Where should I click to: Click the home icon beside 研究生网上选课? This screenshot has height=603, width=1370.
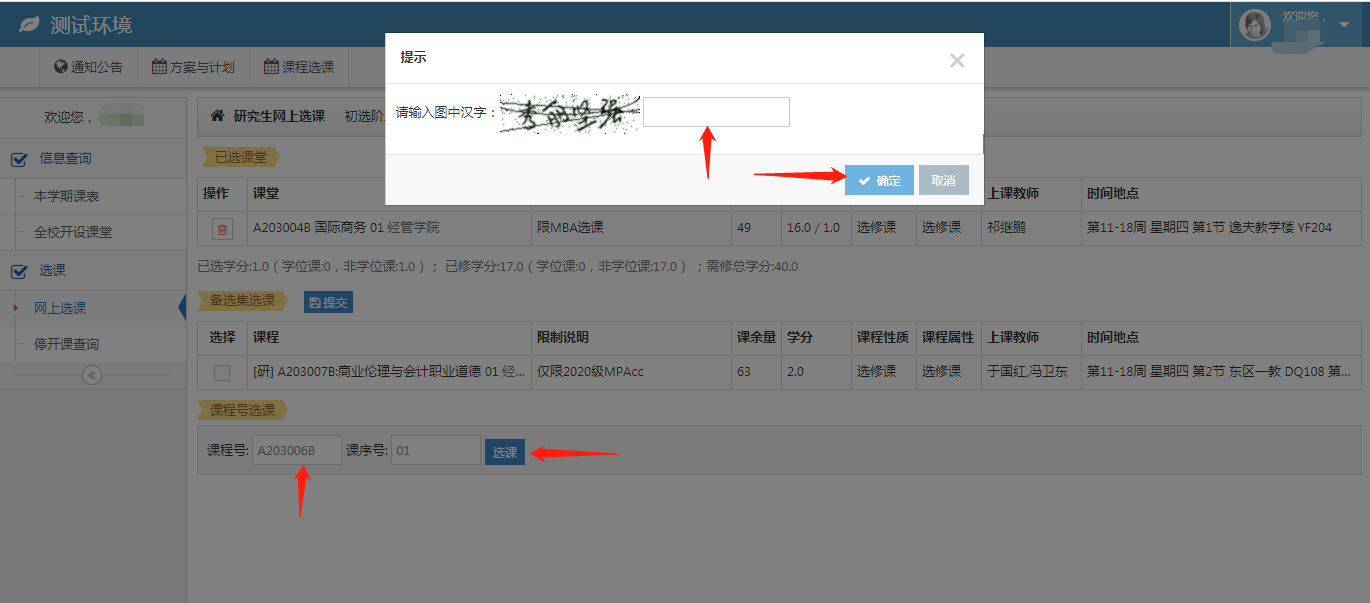[x=217, y=116]
